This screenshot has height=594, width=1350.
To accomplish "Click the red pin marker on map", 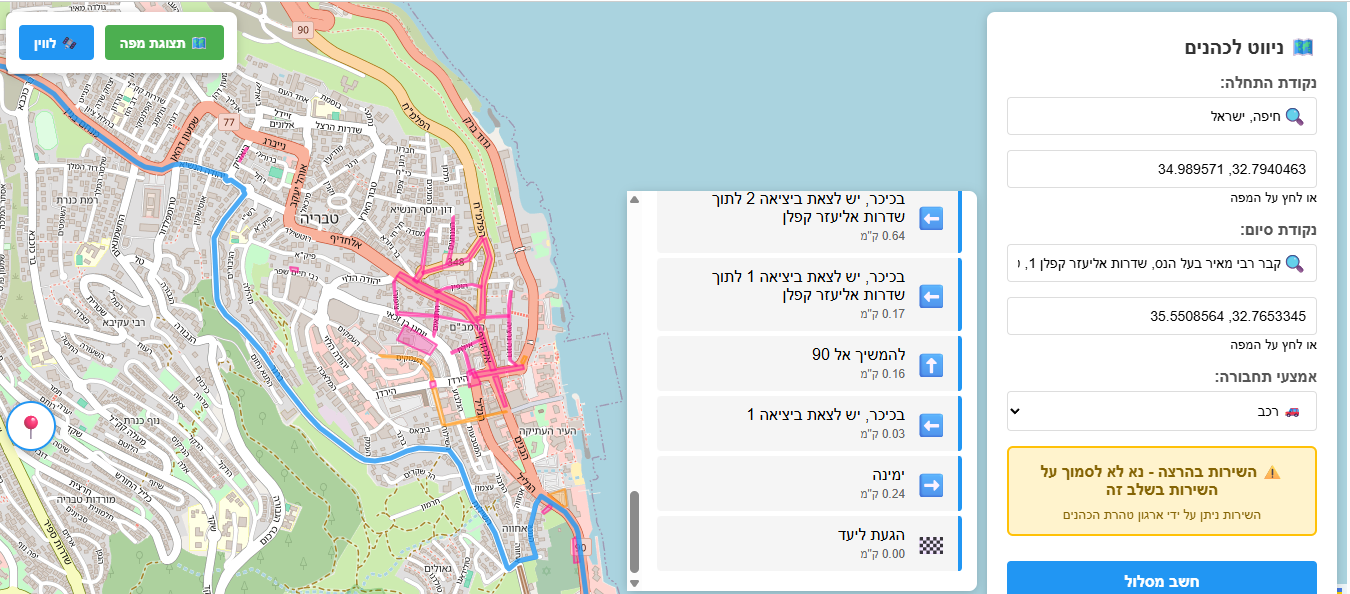I will (31, 428).
